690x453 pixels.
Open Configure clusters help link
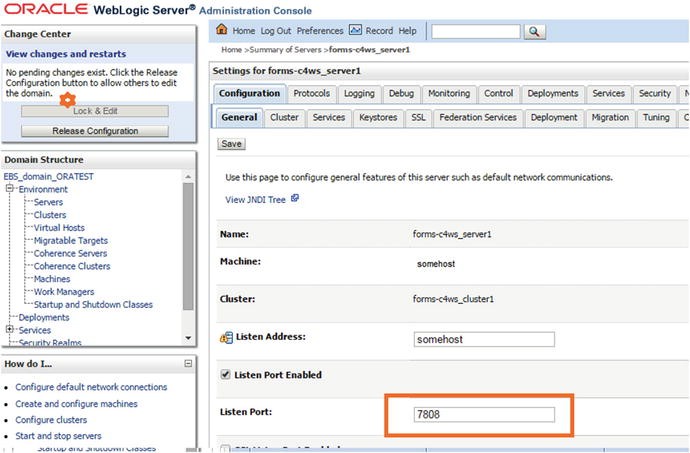(51, 420)
